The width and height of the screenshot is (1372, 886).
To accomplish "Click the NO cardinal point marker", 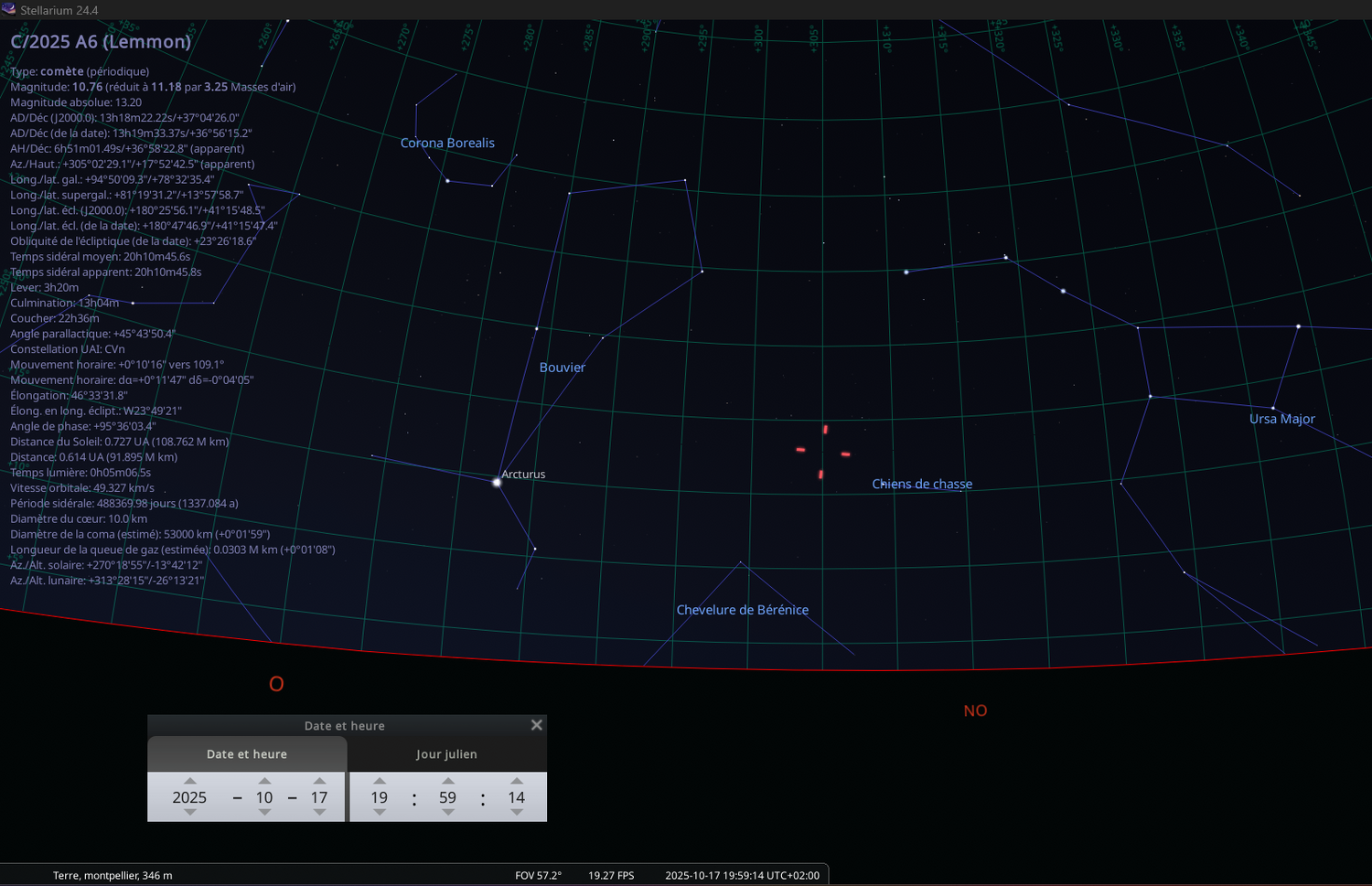I will point(975,710).
